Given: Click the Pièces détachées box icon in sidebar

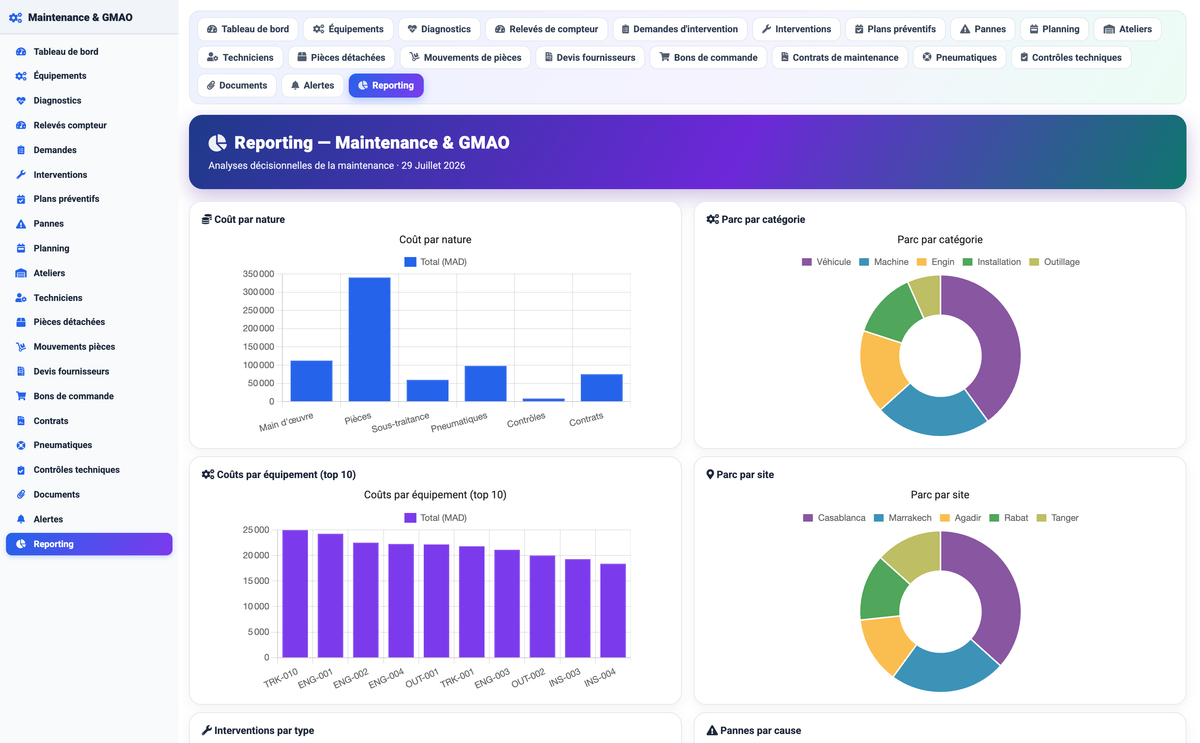Looking at the screenshot, I should [21, 322].
